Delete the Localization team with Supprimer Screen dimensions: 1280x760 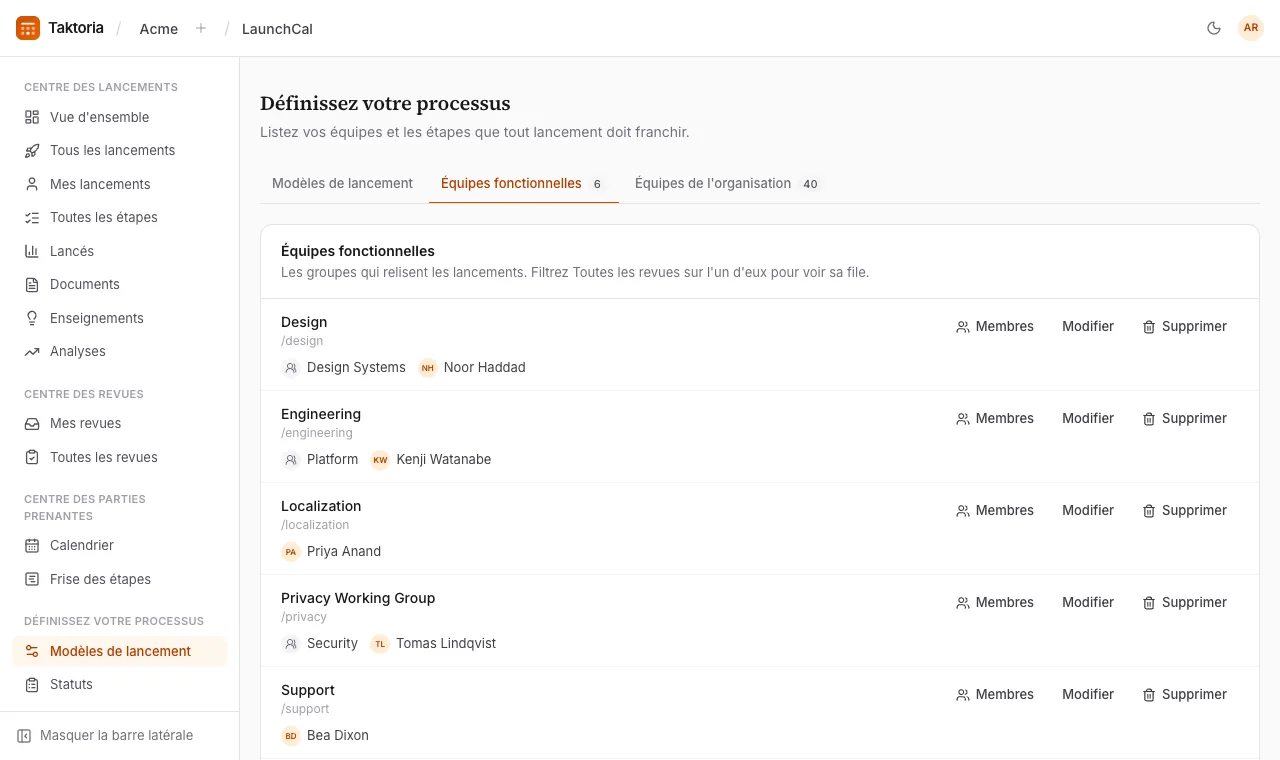(1185, 510)
